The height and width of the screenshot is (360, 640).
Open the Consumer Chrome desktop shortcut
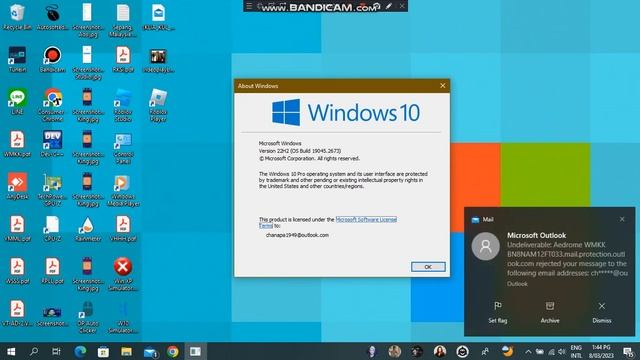click(52, 105)
